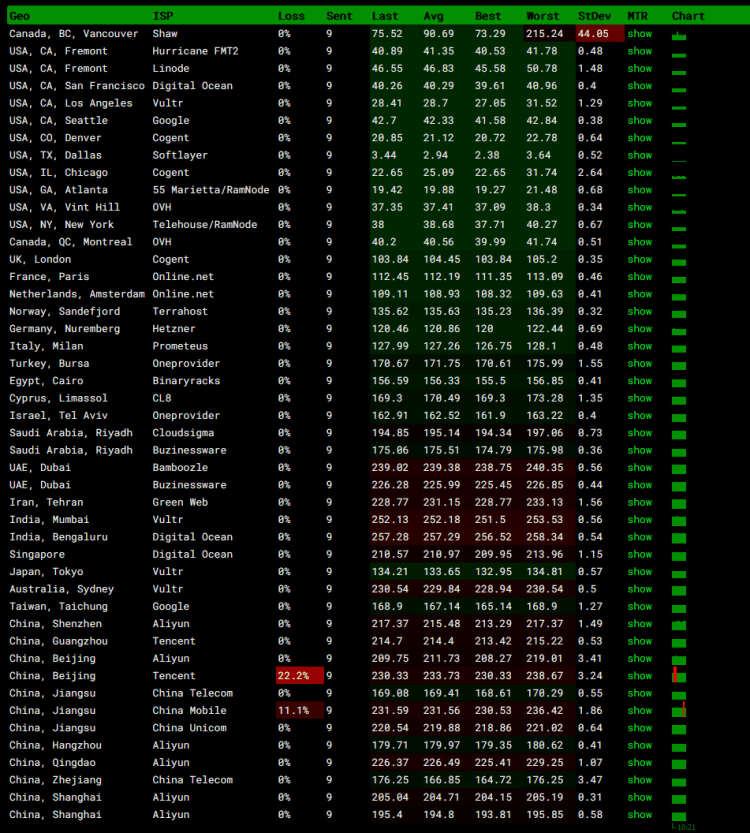Click the StDev column header

(594, 16)
